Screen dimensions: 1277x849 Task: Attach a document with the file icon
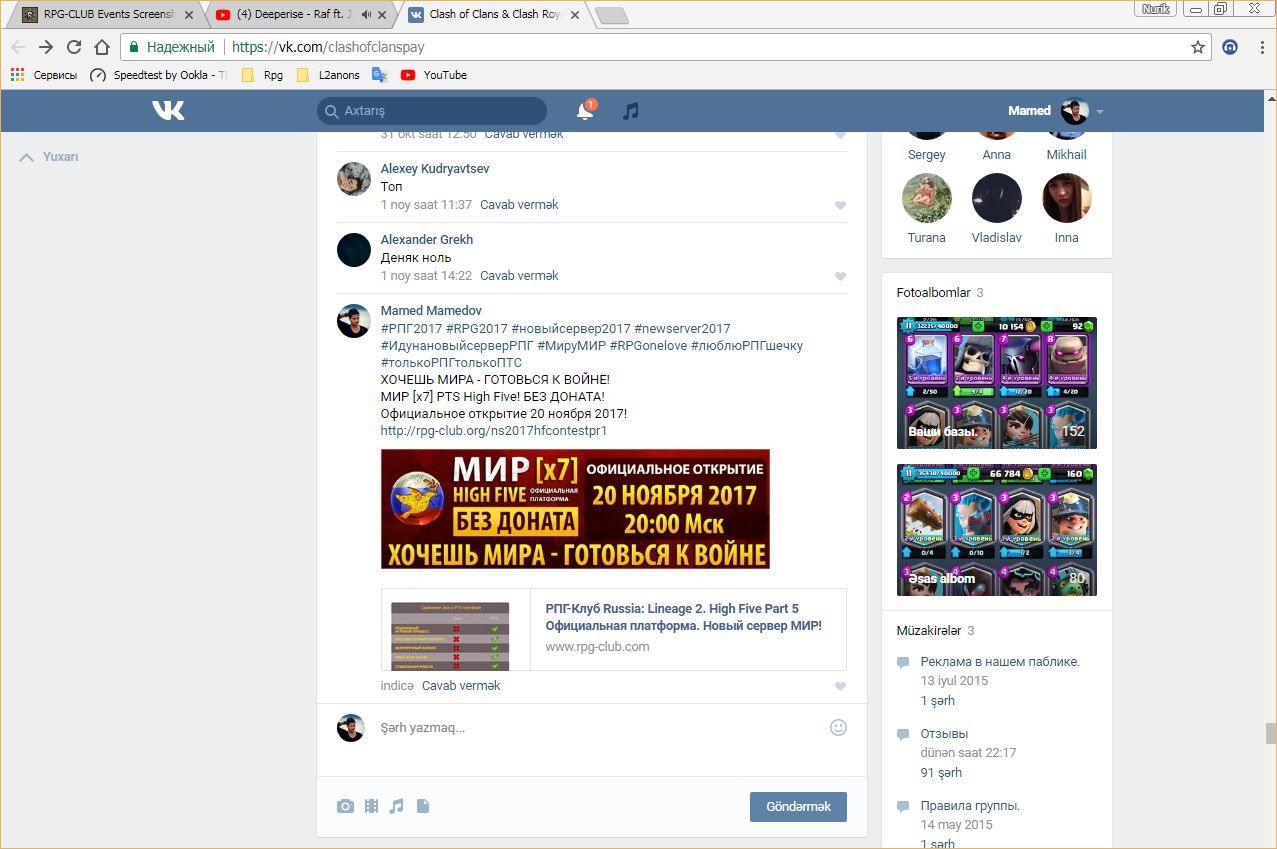[423, 806]
